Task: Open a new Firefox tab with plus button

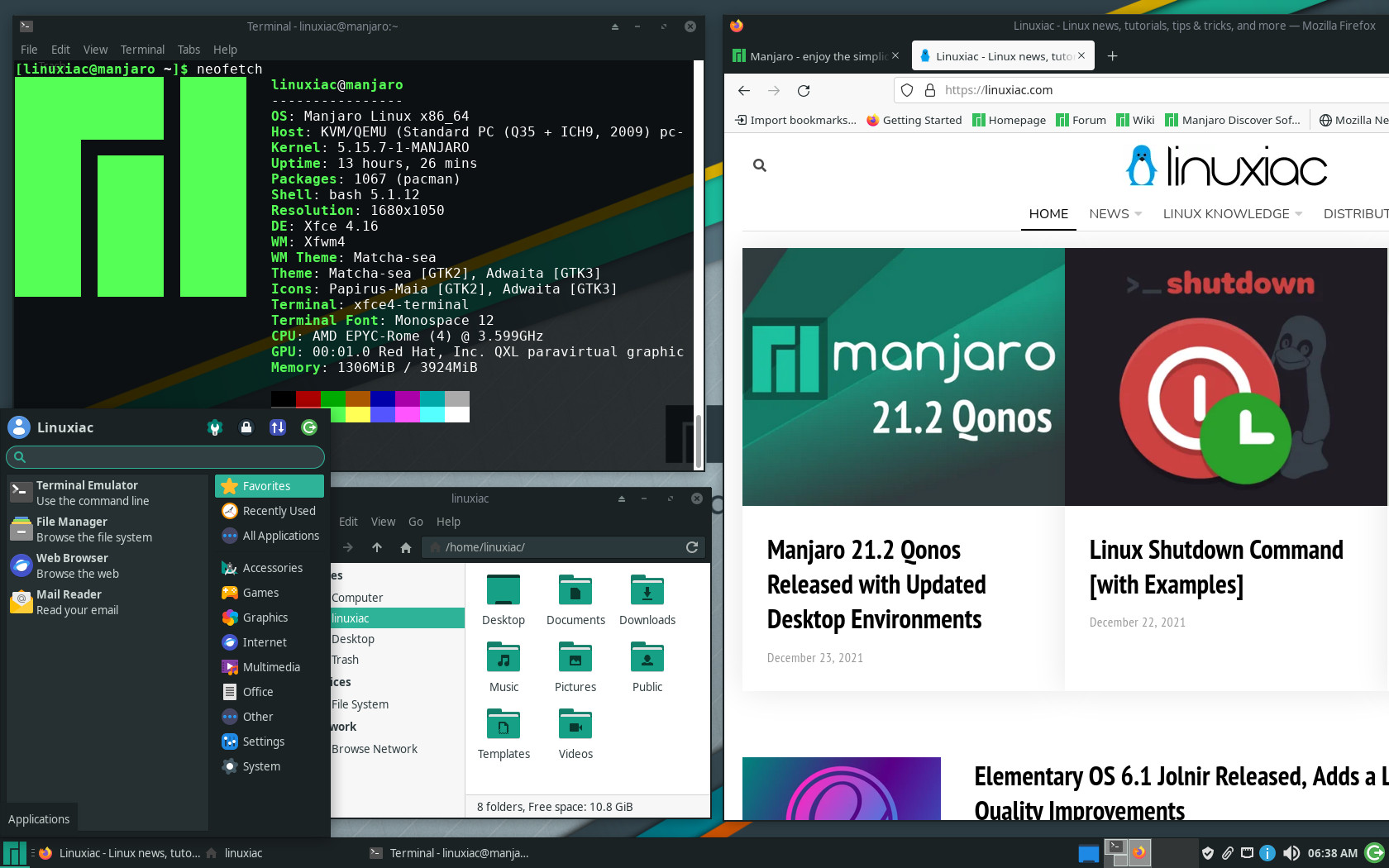Action: click(1113, 56)
